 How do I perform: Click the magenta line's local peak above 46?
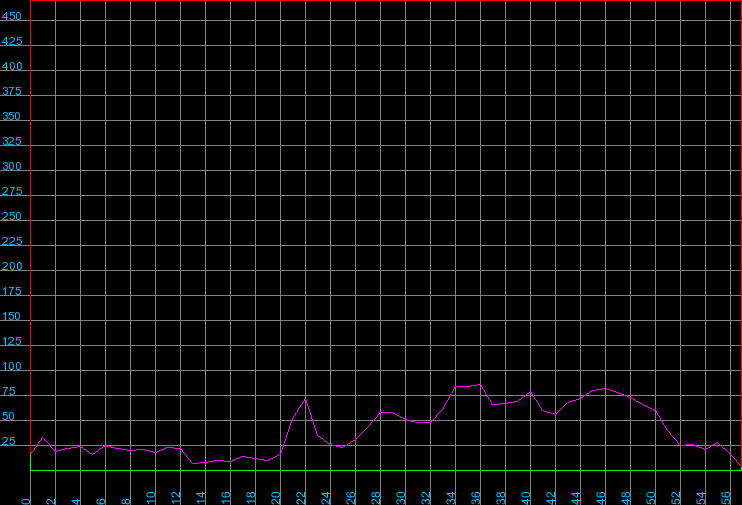pos(605,388)
